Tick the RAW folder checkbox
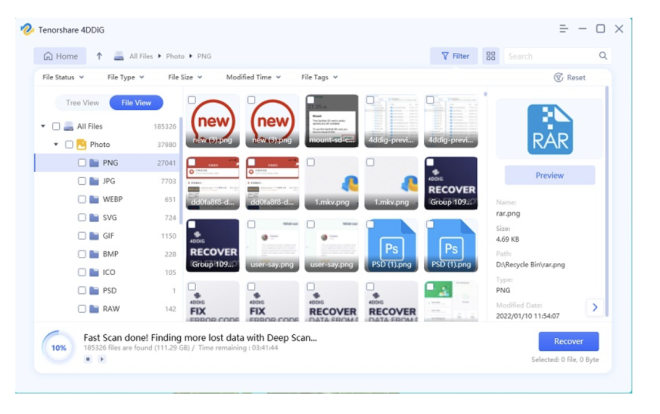Screen dimensions: 660x414 tap(82, 309)
